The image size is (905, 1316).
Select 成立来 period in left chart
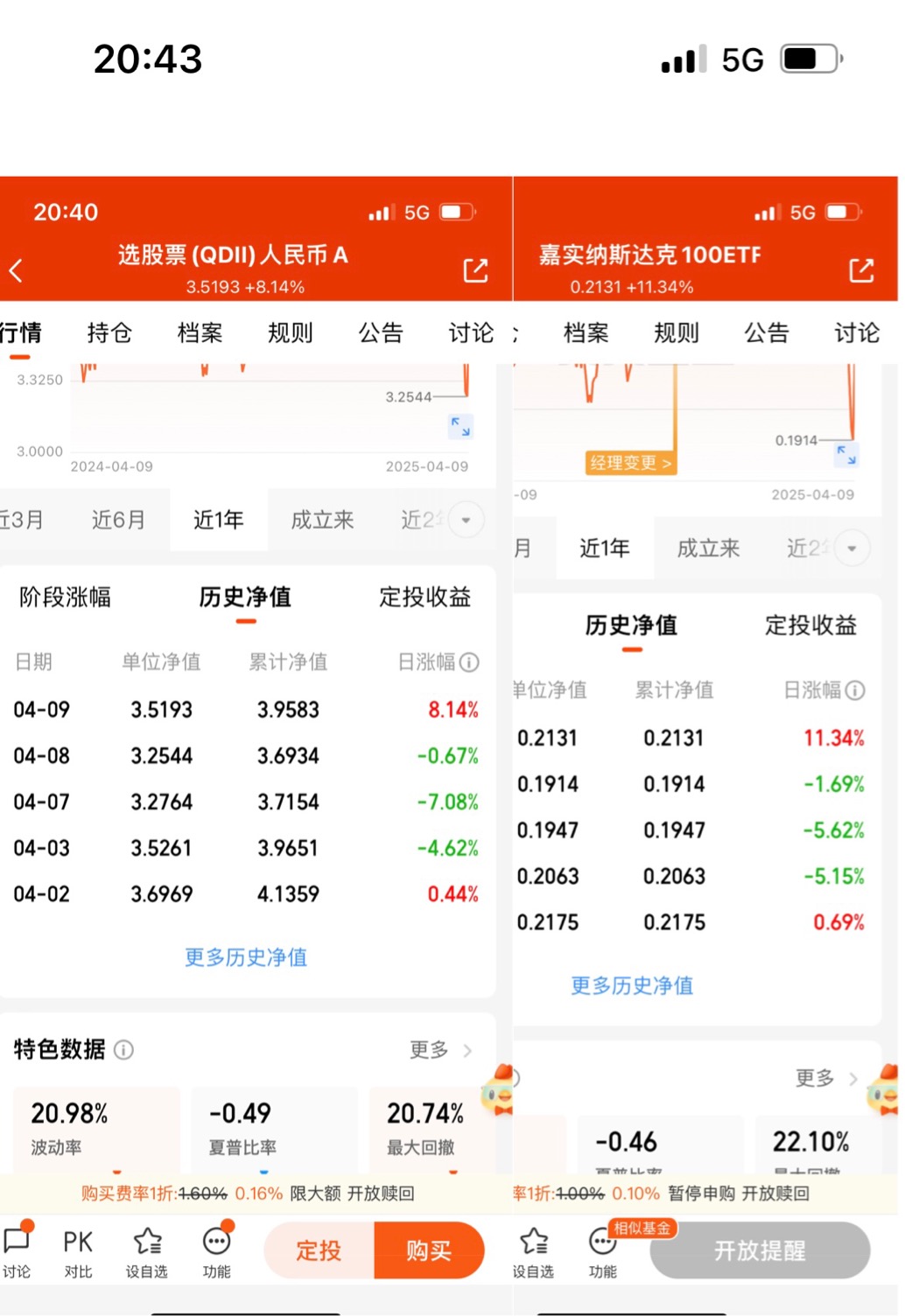click(322, 520)
